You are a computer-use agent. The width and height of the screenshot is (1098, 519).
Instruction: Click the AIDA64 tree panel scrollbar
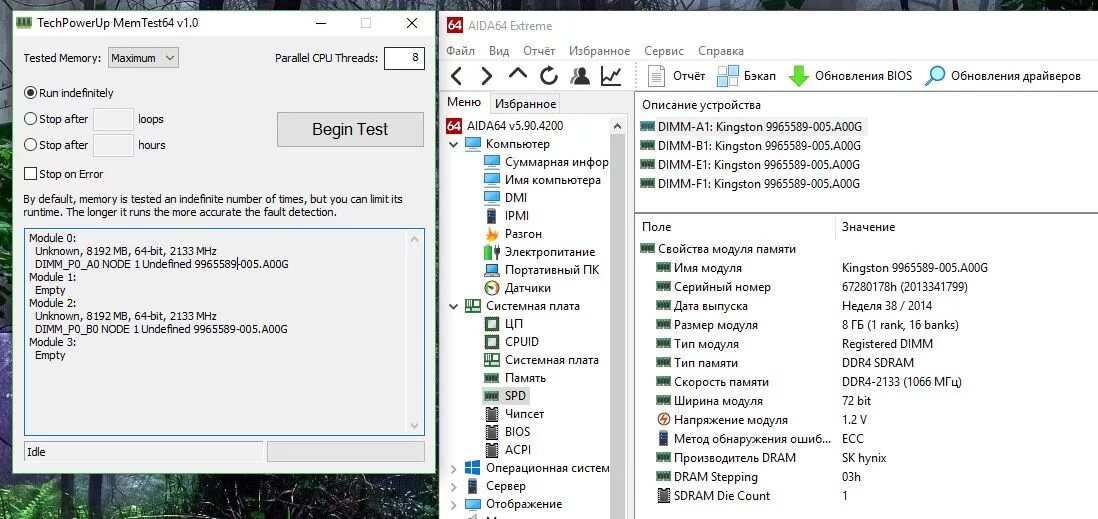pyautogui.click(x=618, y=319)
